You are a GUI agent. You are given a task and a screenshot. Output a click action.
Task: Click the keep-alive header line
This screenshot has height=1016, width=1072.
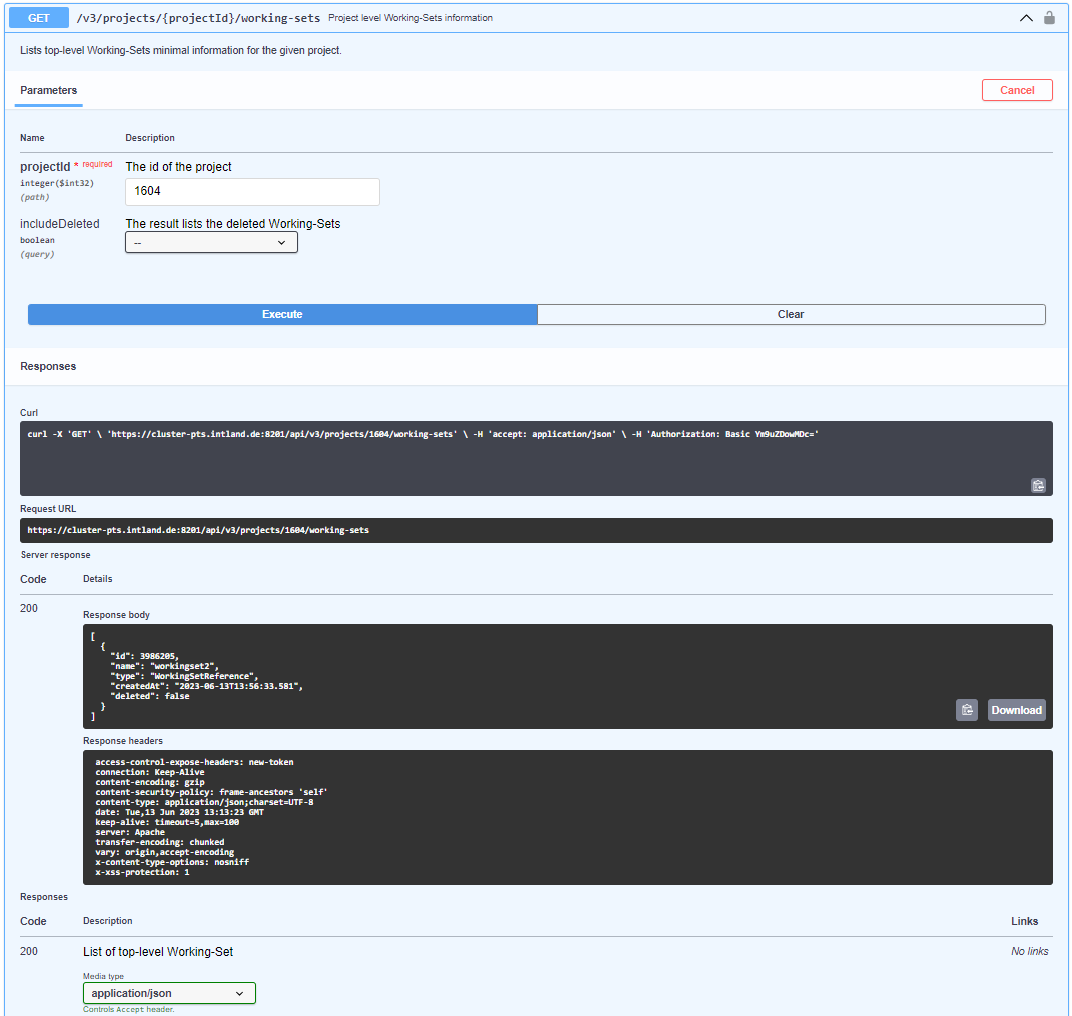167,823
